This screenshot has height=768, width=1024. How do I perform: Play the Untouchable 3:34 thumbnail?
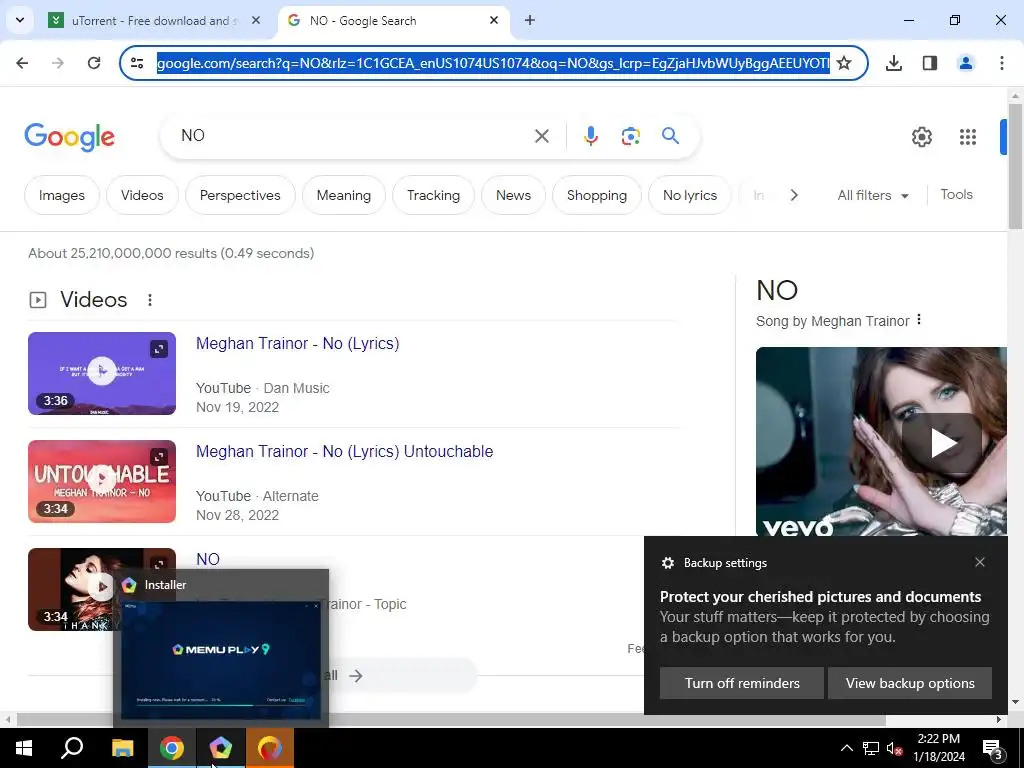pos(102,481)
